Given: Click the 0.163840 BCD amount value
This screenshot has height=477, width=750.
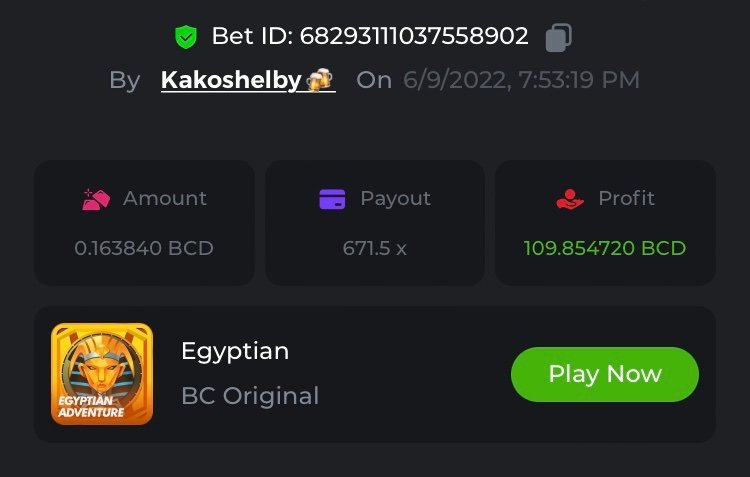Looking at the screenshot, I should 144,248.
